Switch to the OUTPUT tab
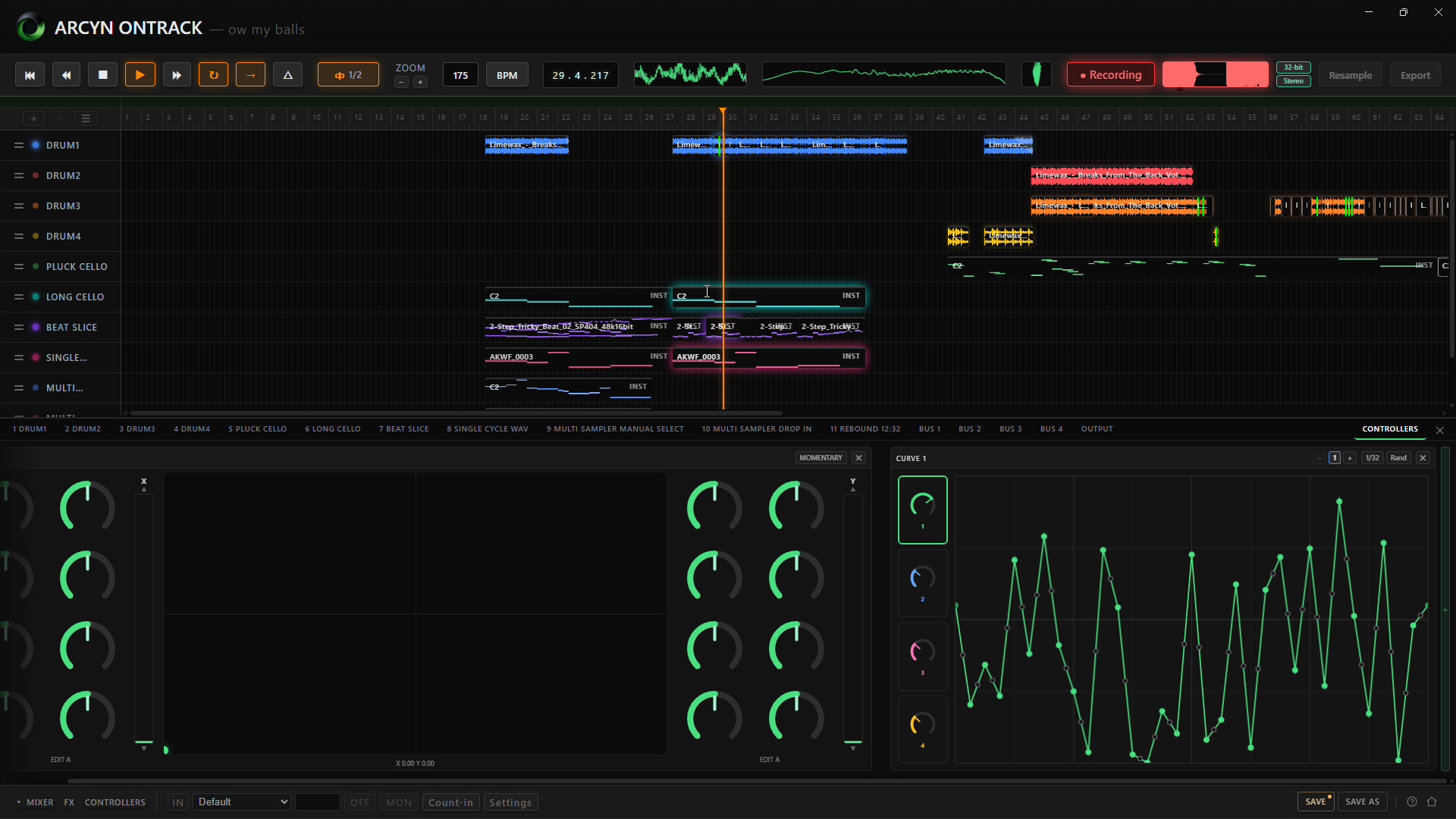The image size is (1456, 819). (x=1097, y=429)
